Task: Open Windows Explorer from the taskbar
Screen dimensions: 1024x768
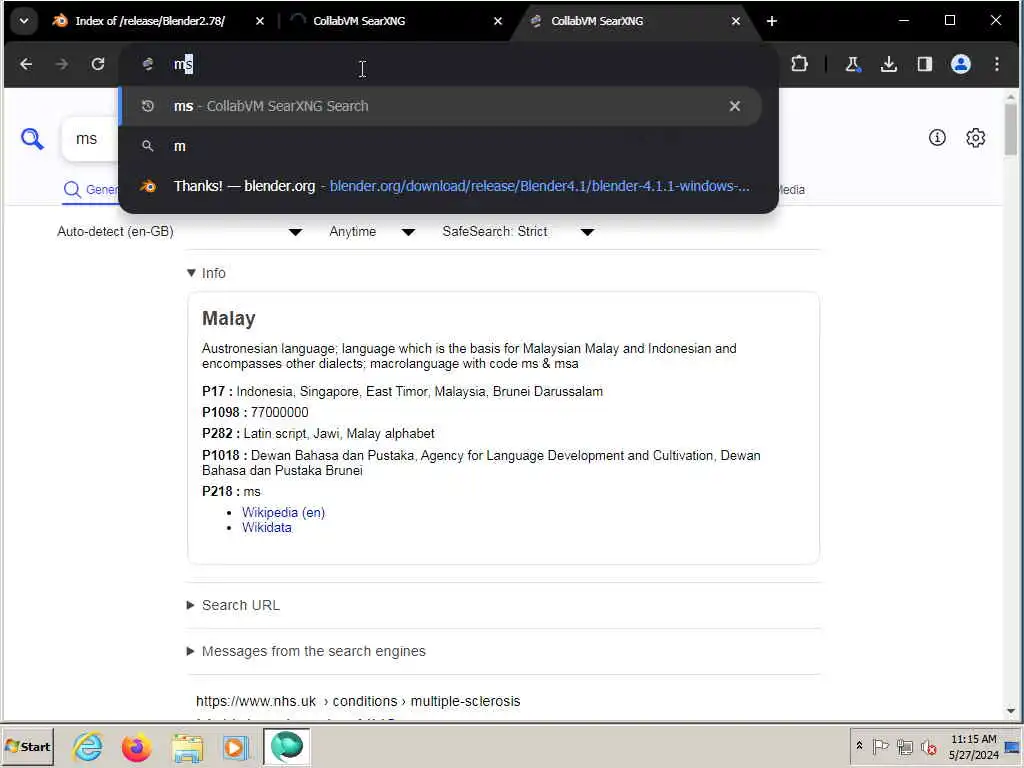Action: click(x=187, y=746)
